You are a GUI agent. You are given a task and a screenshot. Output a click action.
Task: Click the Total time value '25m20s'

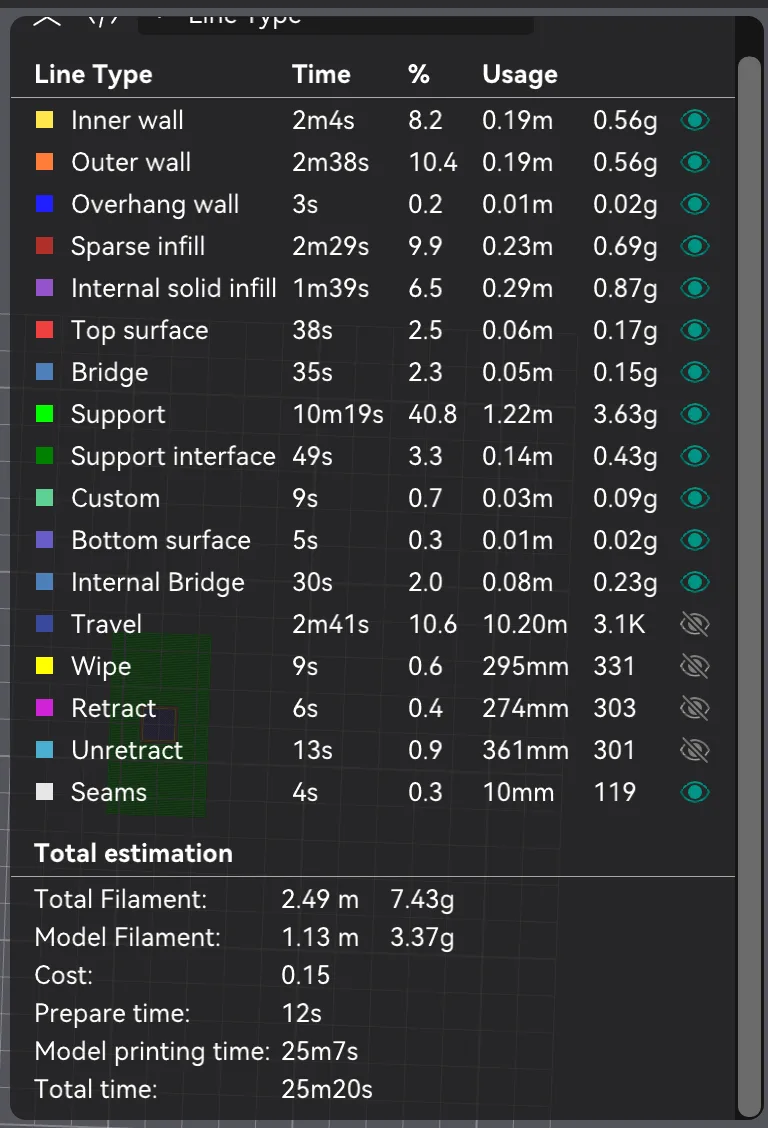(x=326, y=1090)
